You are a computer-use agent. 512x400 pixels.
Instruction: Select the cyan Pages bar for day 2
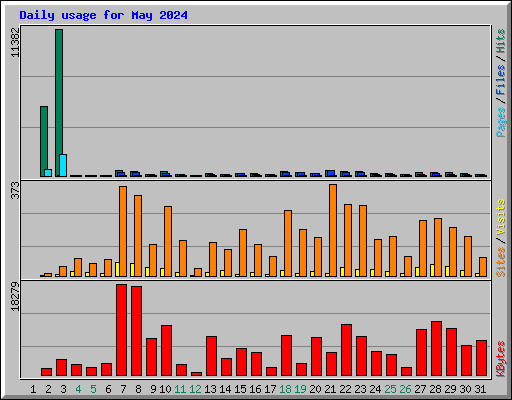pos(48,173)
